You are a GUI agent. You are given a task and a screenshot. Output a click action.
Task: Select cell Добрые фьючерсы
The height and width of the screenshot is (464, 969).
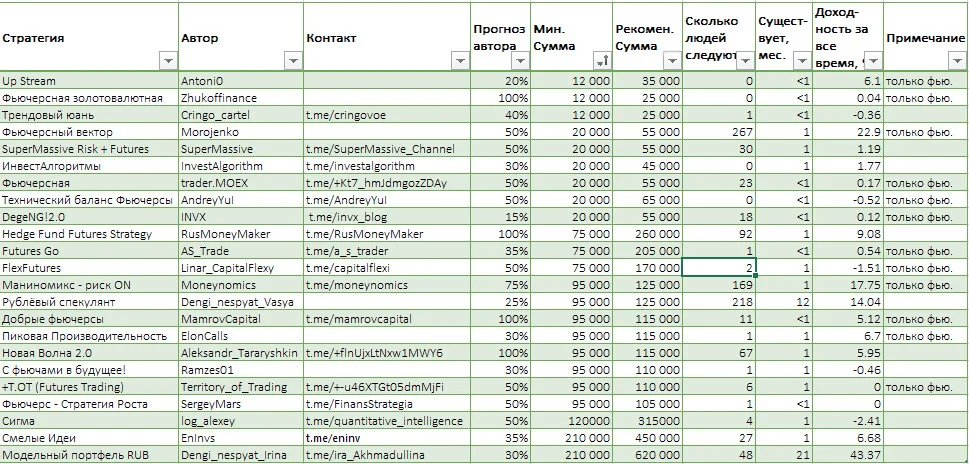[89, 319]
